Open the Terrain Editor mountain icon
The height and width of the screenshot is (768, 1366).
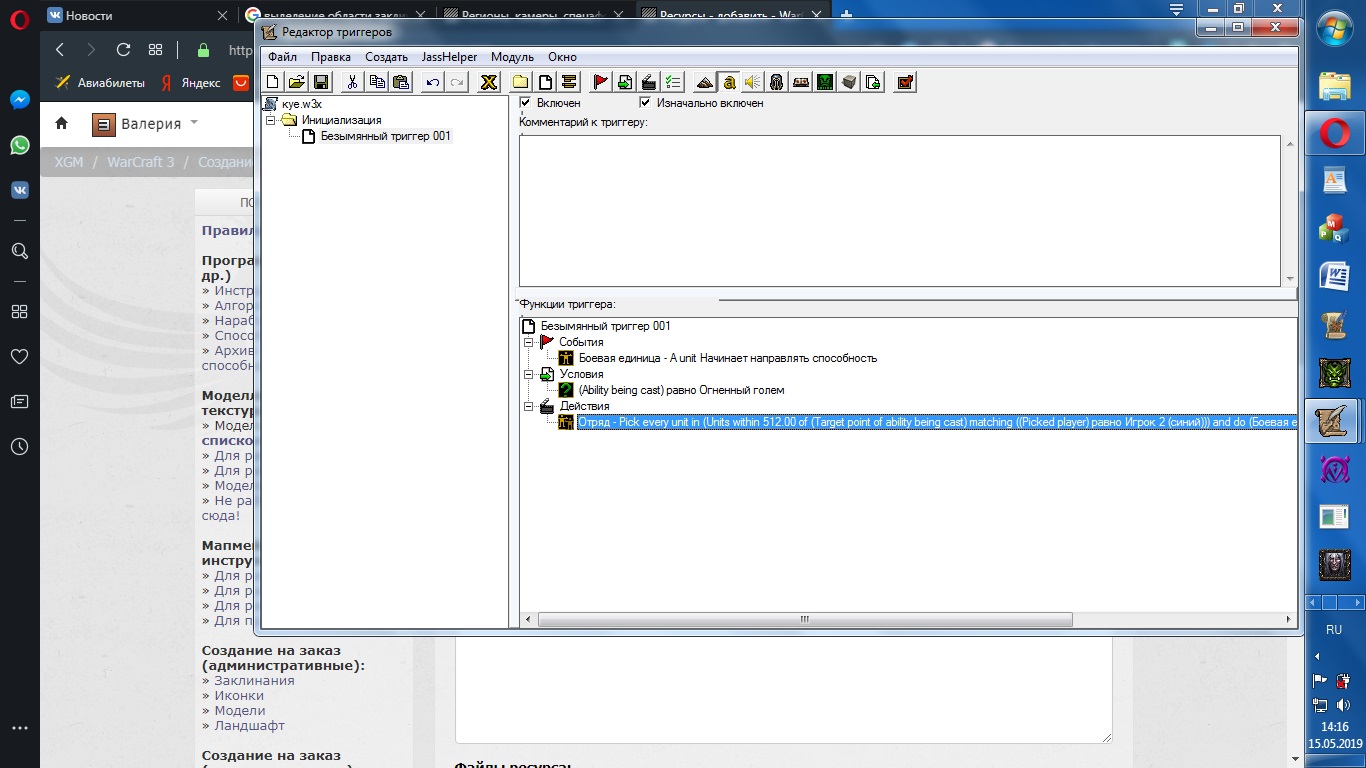[705, 82]
